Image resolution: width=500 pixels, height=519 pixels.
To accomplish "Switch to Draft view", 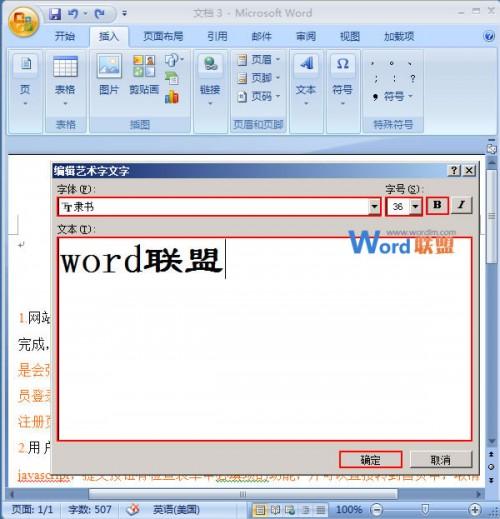I will click(x=320, y=510).
